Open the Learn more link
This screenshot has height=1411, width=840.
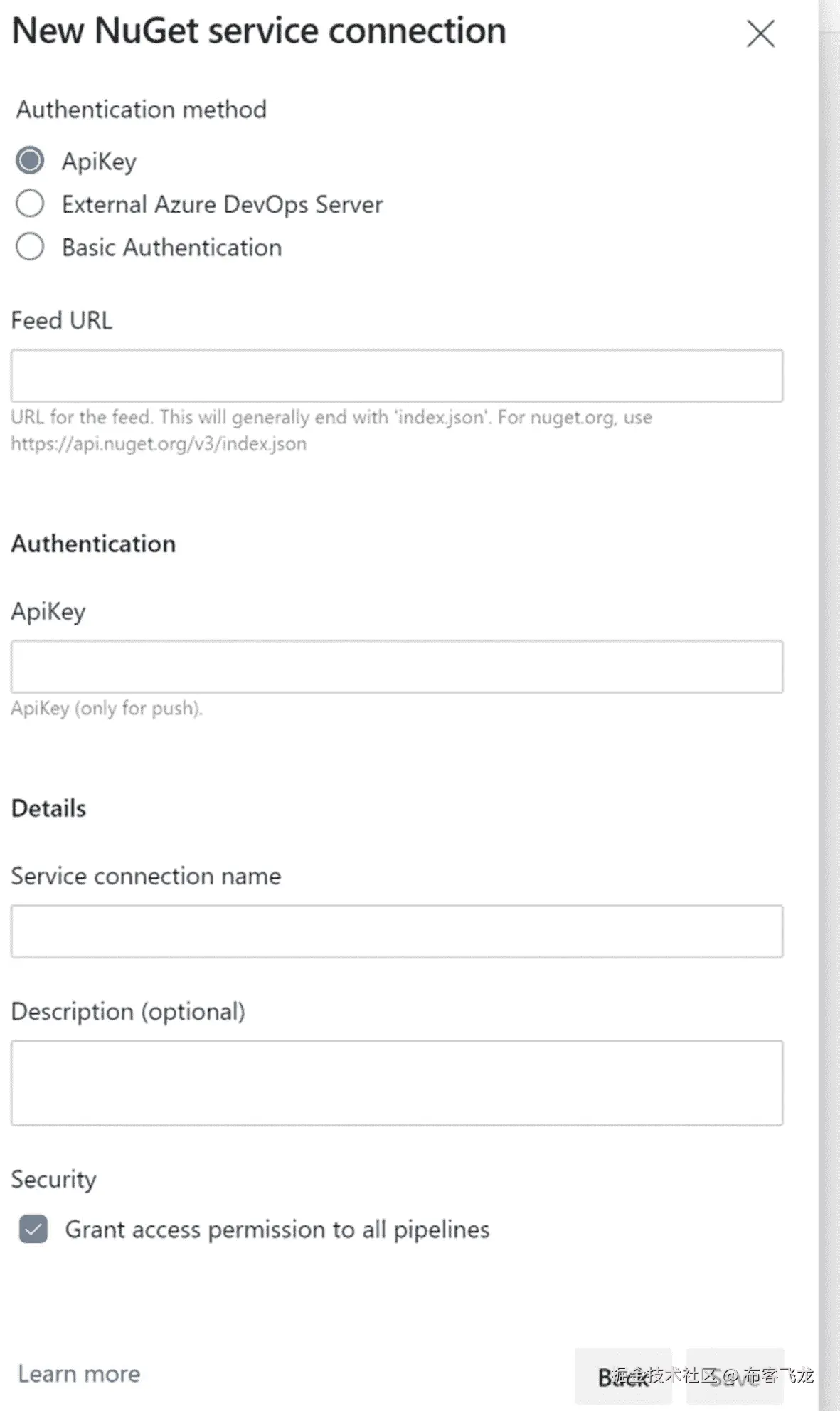point(79,1373)
